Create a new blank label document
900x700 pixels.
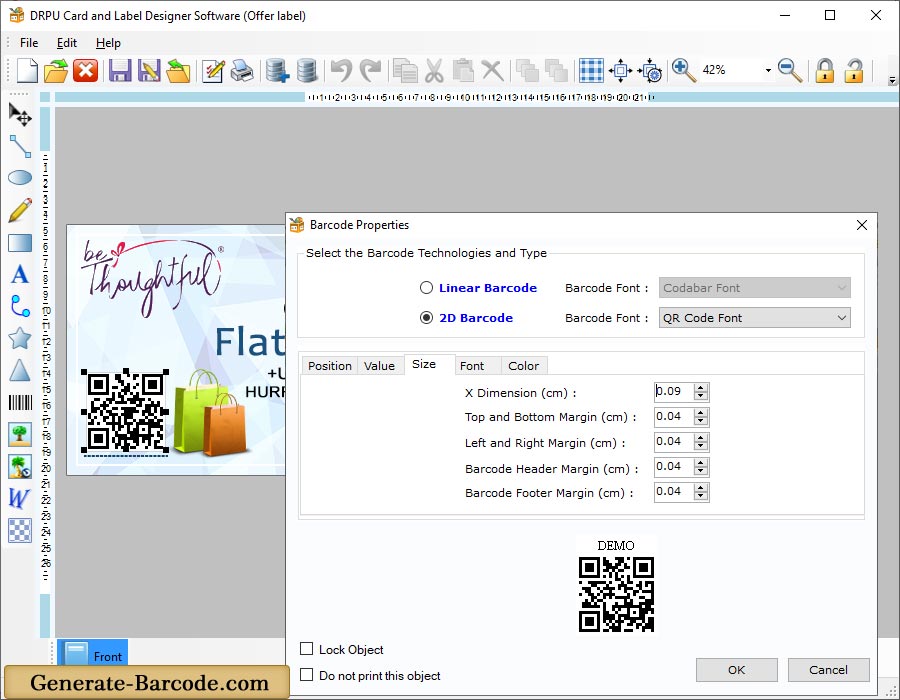point(27,71)
